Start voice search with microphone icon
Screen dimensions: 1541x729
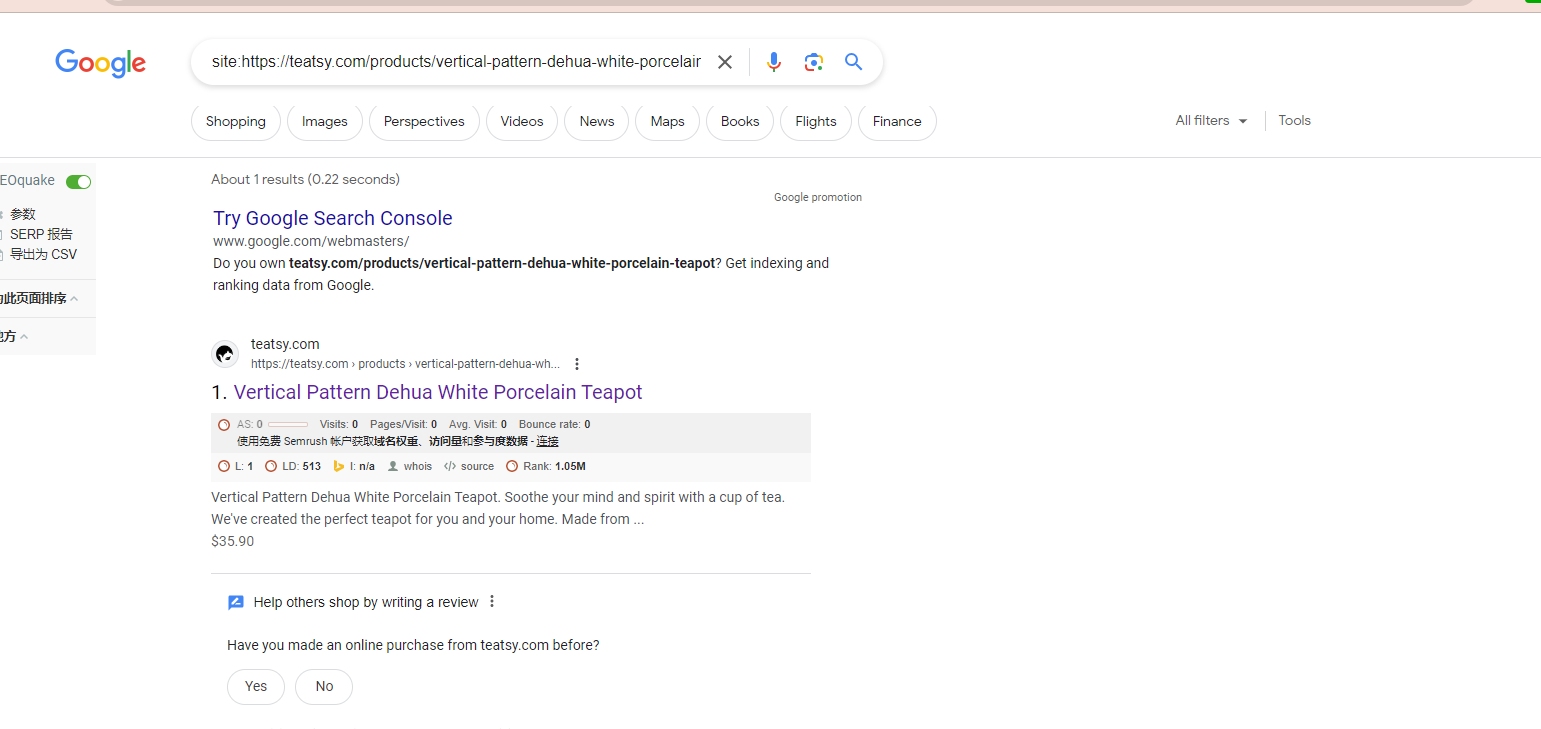click(x=773, y=62)
